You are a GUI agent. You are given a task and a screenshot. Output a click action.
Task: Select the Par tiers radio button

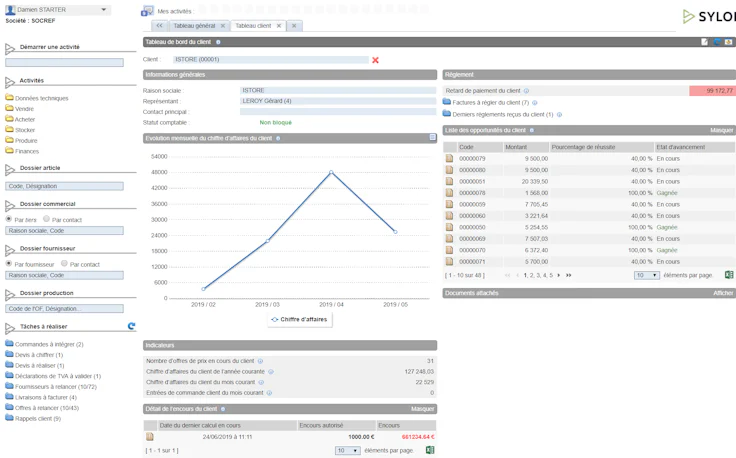click(8, 219)
